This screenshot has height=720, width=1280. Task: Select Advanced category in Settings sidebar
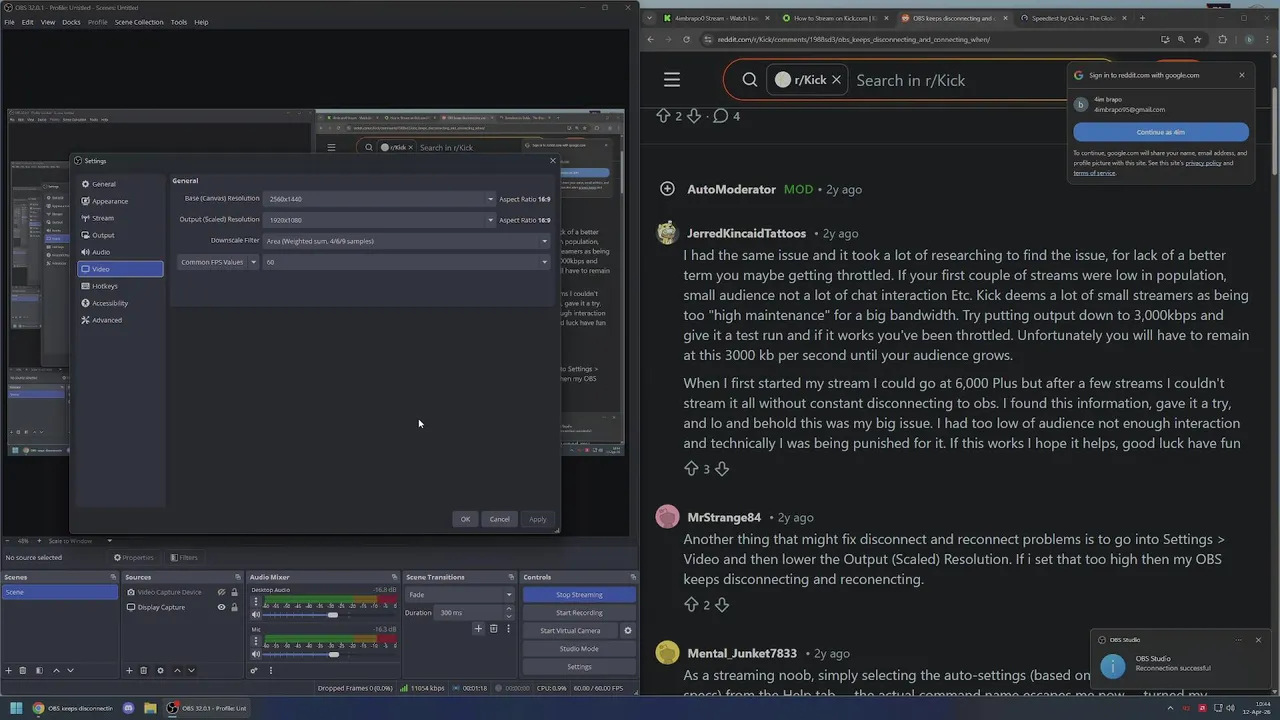tap(121, 320)
